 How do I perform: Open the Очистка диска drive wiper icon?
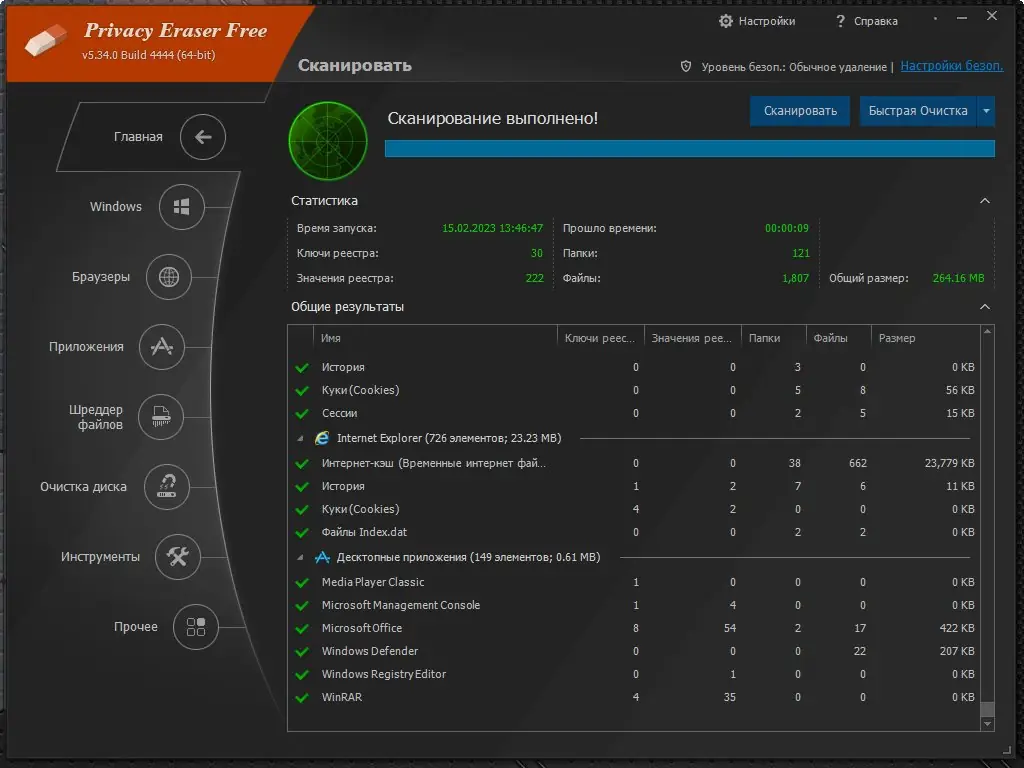[167, 487]
